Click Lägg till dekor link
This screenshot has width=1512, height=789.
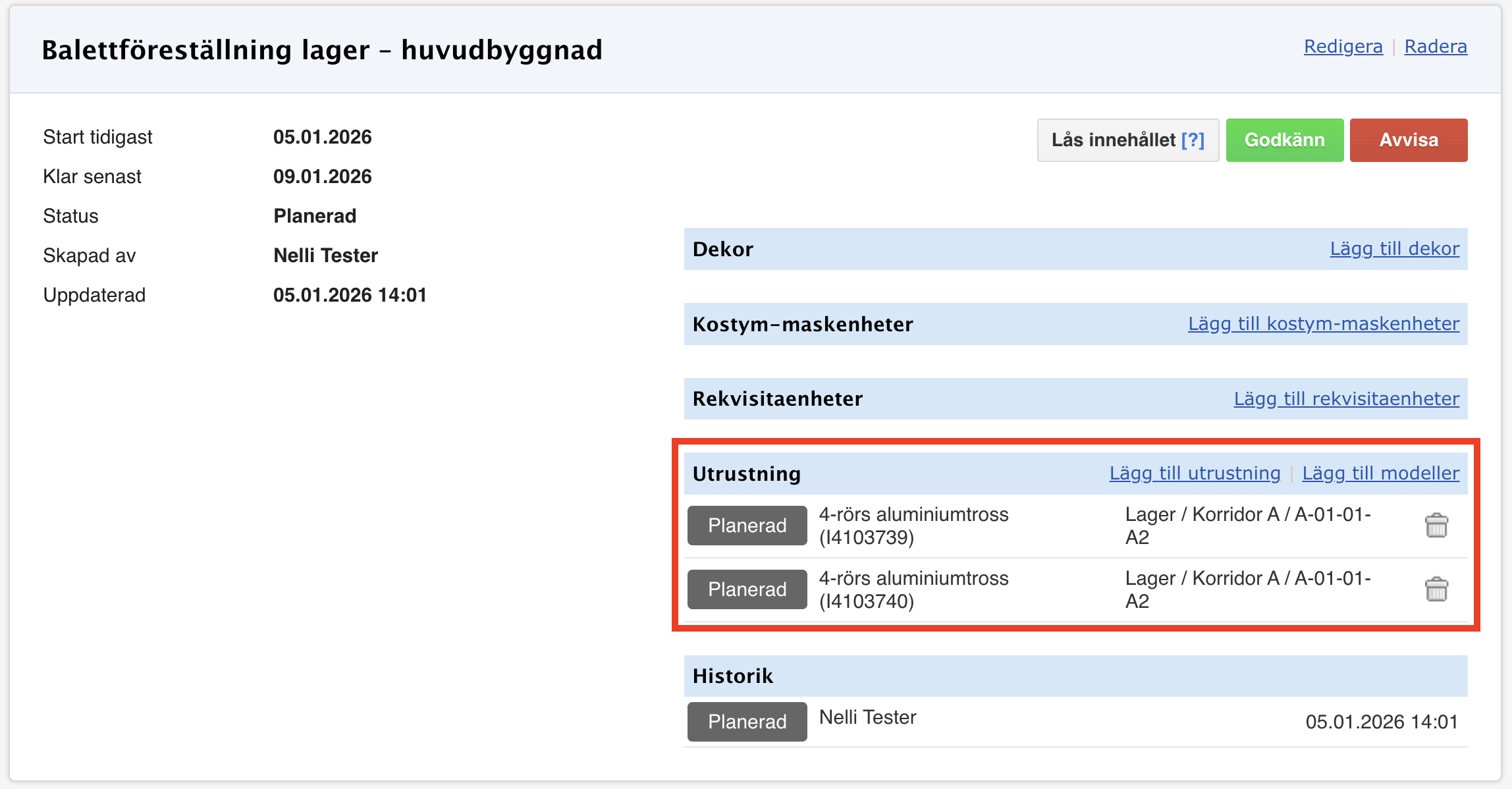tap(1394, 249)
